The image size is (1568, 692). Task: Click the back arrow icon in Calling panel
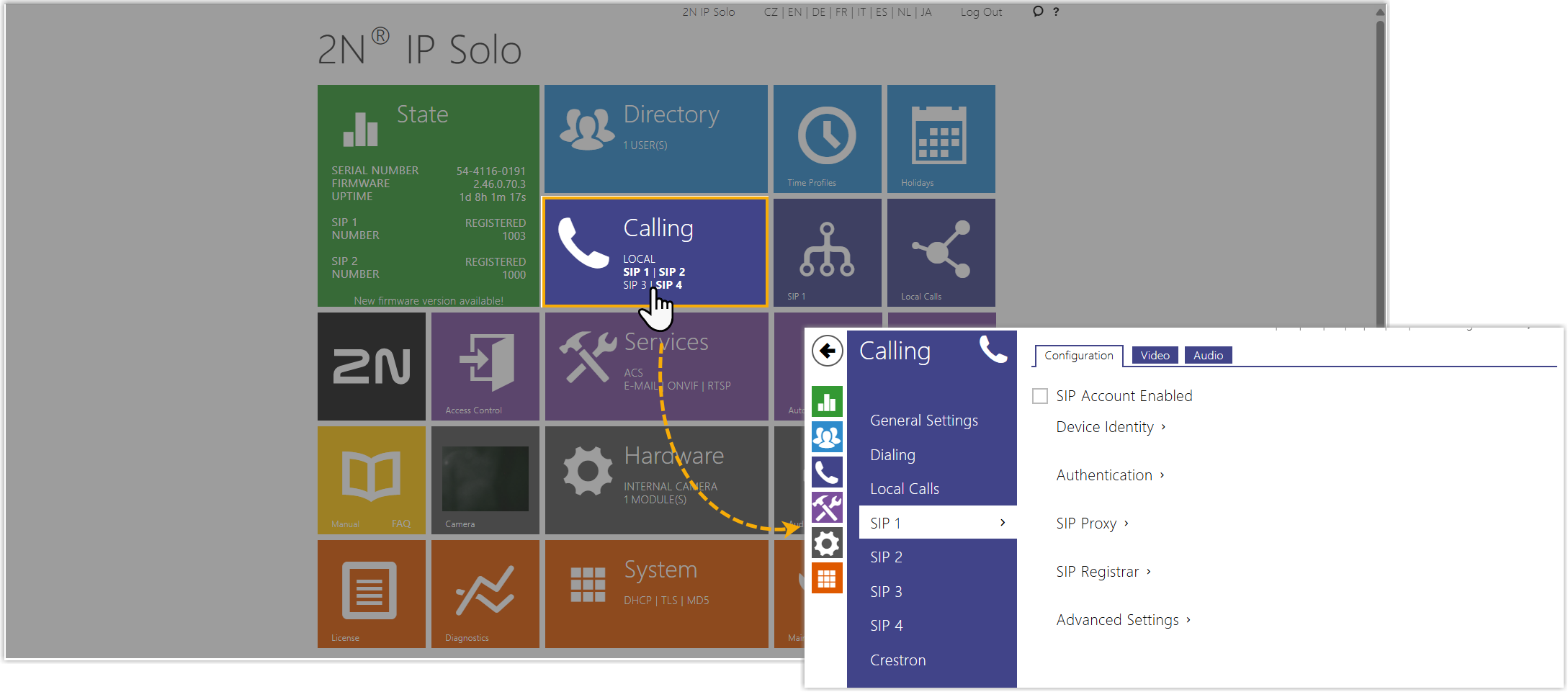click(827, 351)
